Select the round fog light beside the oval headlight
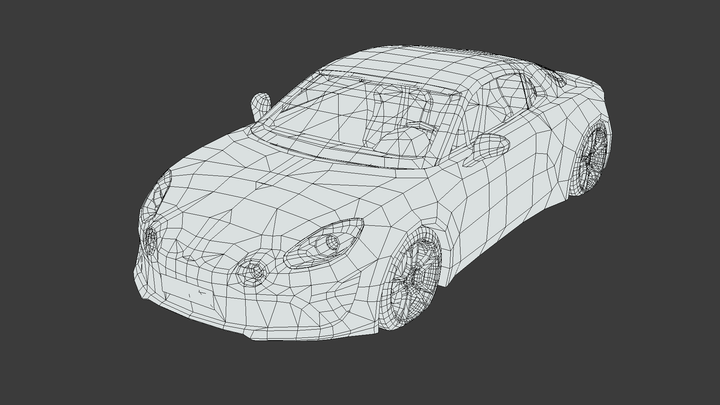This screenshot has height=405, width=720. [x=252, y=271]
